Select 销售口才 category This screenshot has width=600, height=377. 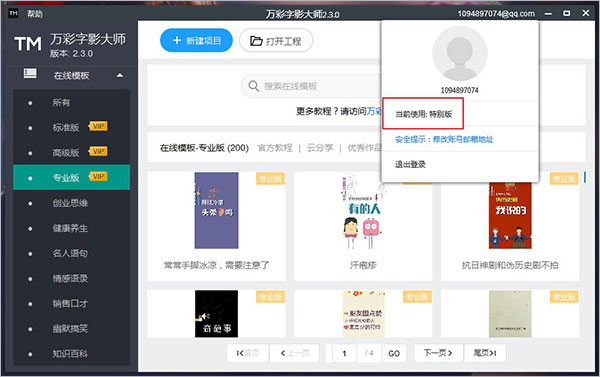[72, 304]
